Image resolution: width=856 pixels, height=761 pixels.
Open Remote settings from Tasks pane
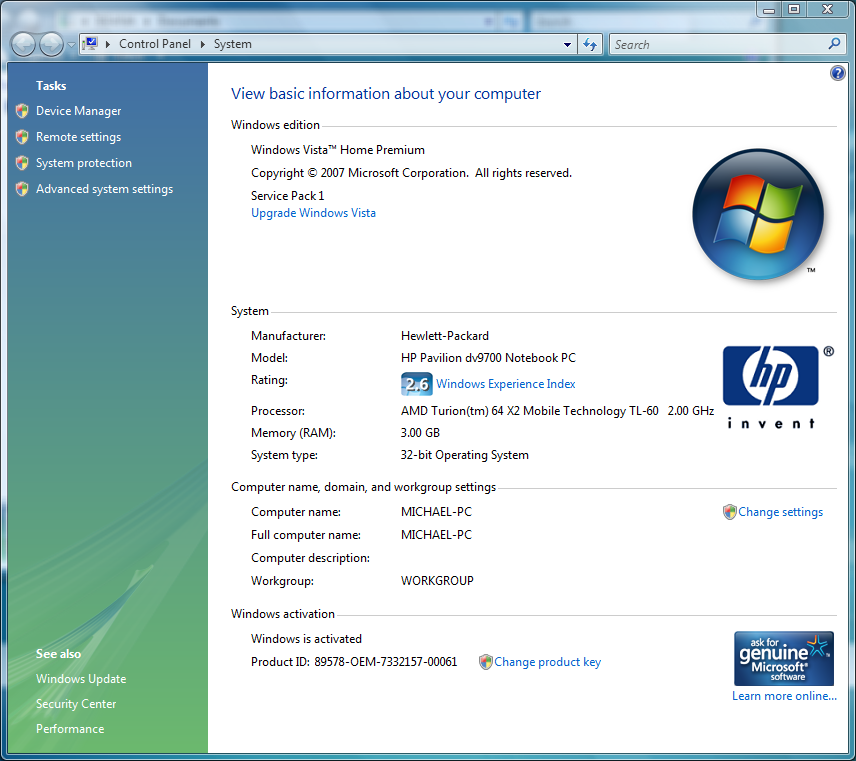(x=79, y=137)
